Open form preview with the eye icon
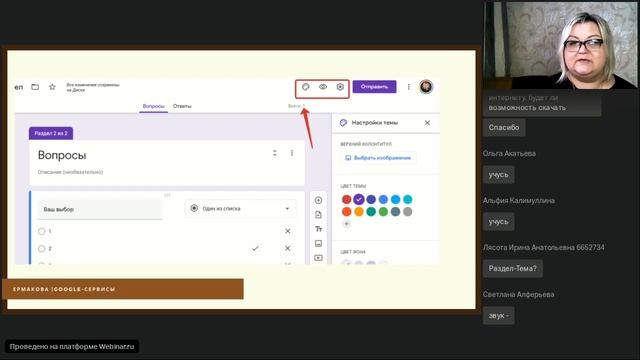 tap(323, 87)
